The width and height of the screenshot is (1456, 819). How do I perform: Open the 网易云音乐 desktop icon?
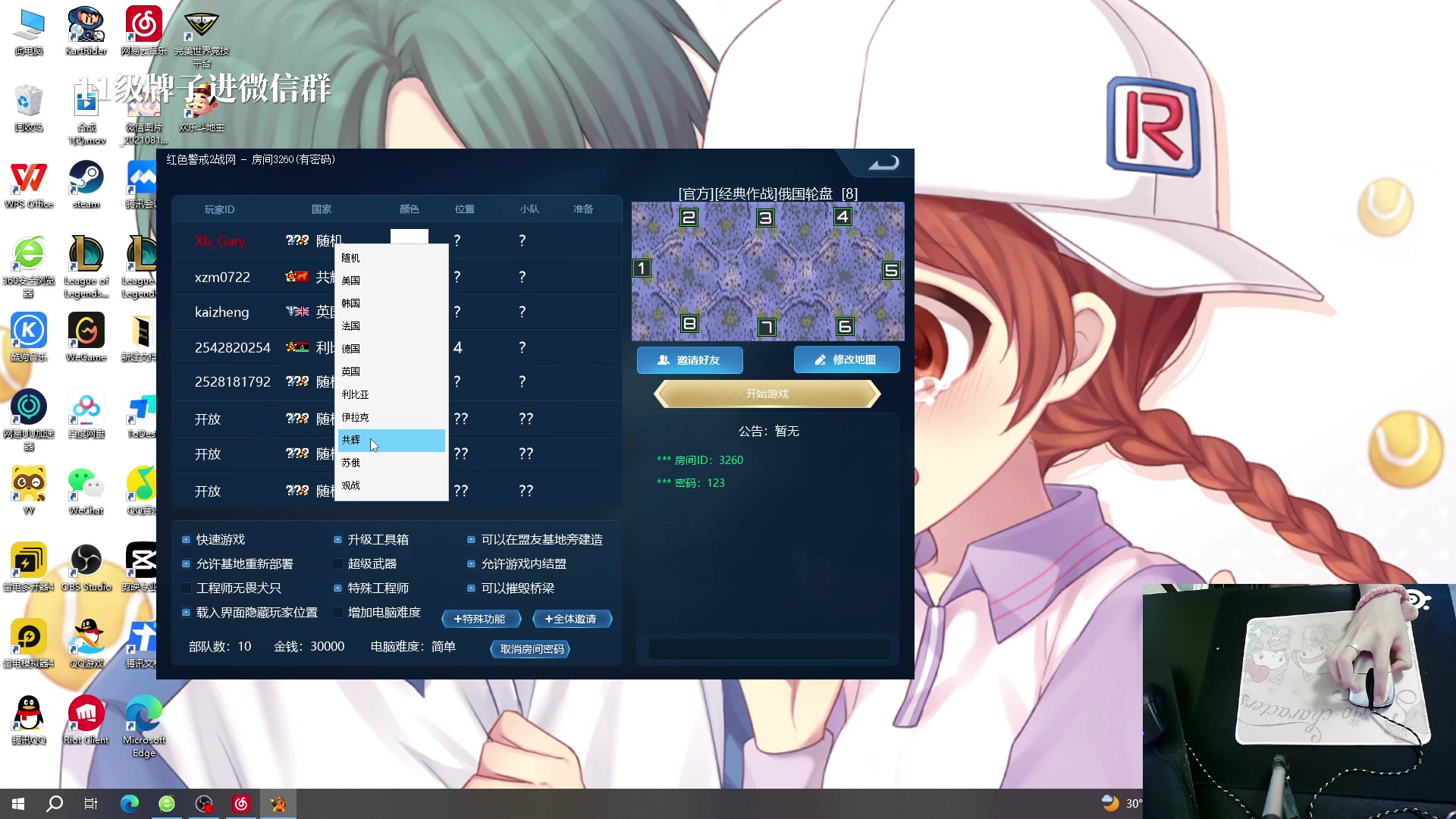click(x=143, y=30)
